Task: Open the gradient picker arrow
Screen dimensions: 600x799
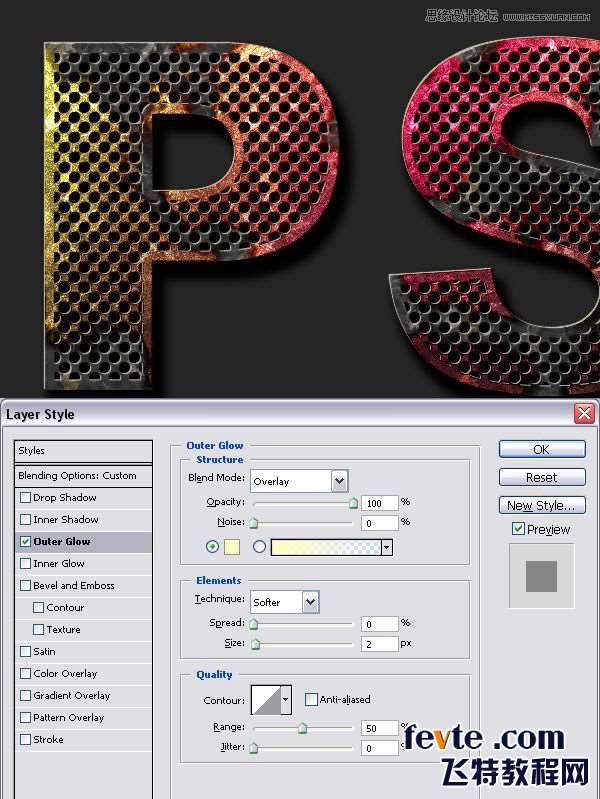Action: [387, 548]
